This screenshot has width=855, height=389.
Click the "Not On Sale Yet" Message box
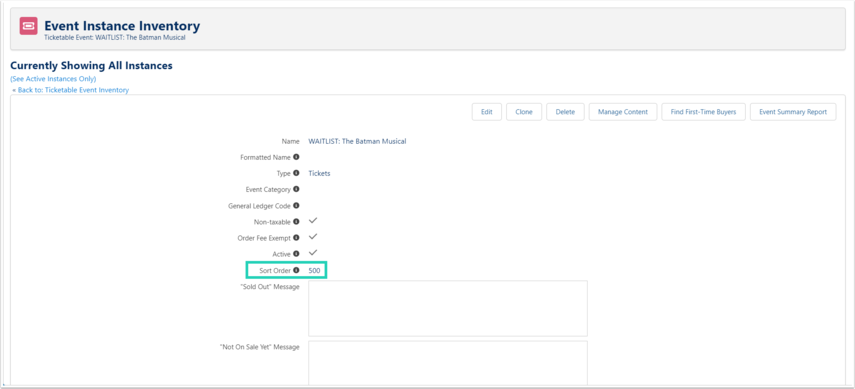pos(448,363)
